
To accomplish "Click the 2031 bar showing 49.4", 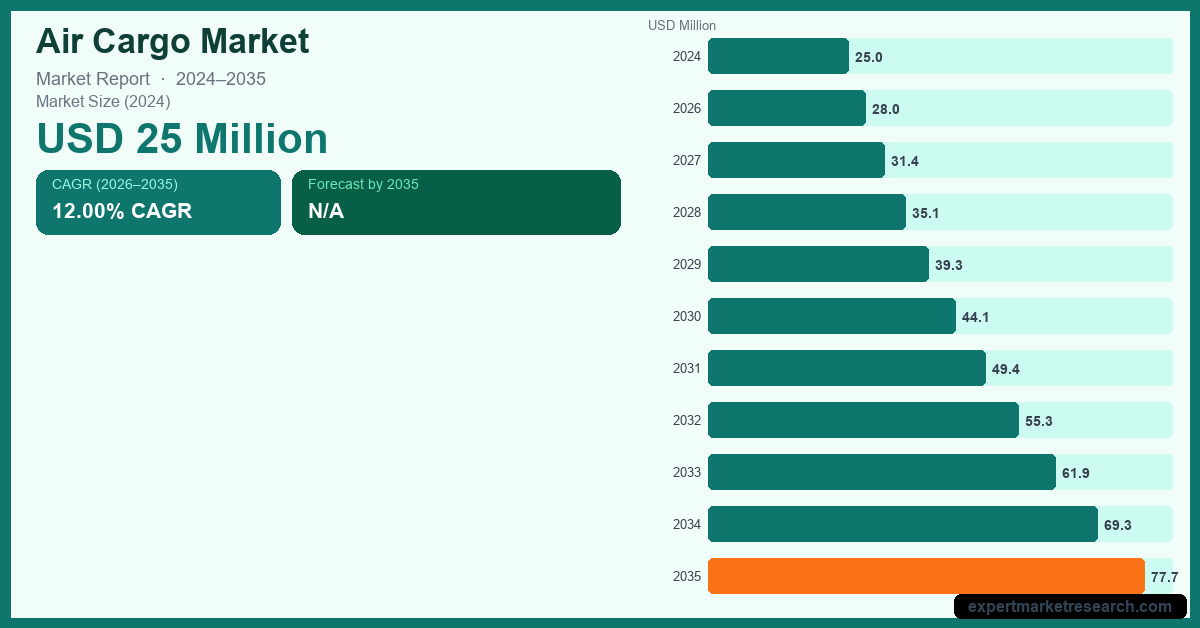I will click(x=847, y=368).
